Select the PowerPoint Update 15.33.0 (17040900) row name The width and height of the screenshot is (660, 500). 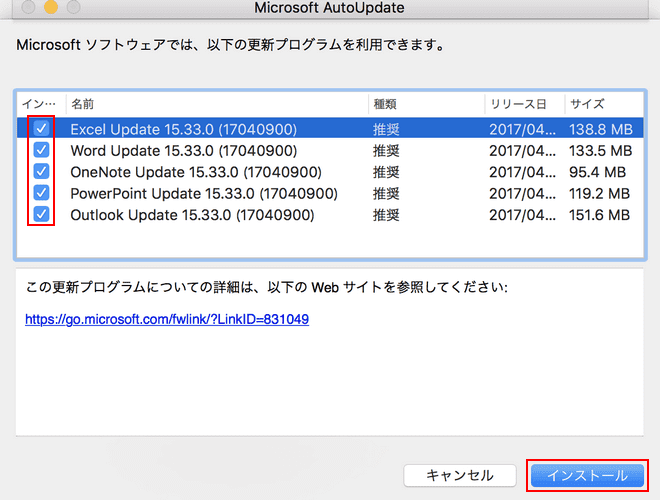[204, 194]
